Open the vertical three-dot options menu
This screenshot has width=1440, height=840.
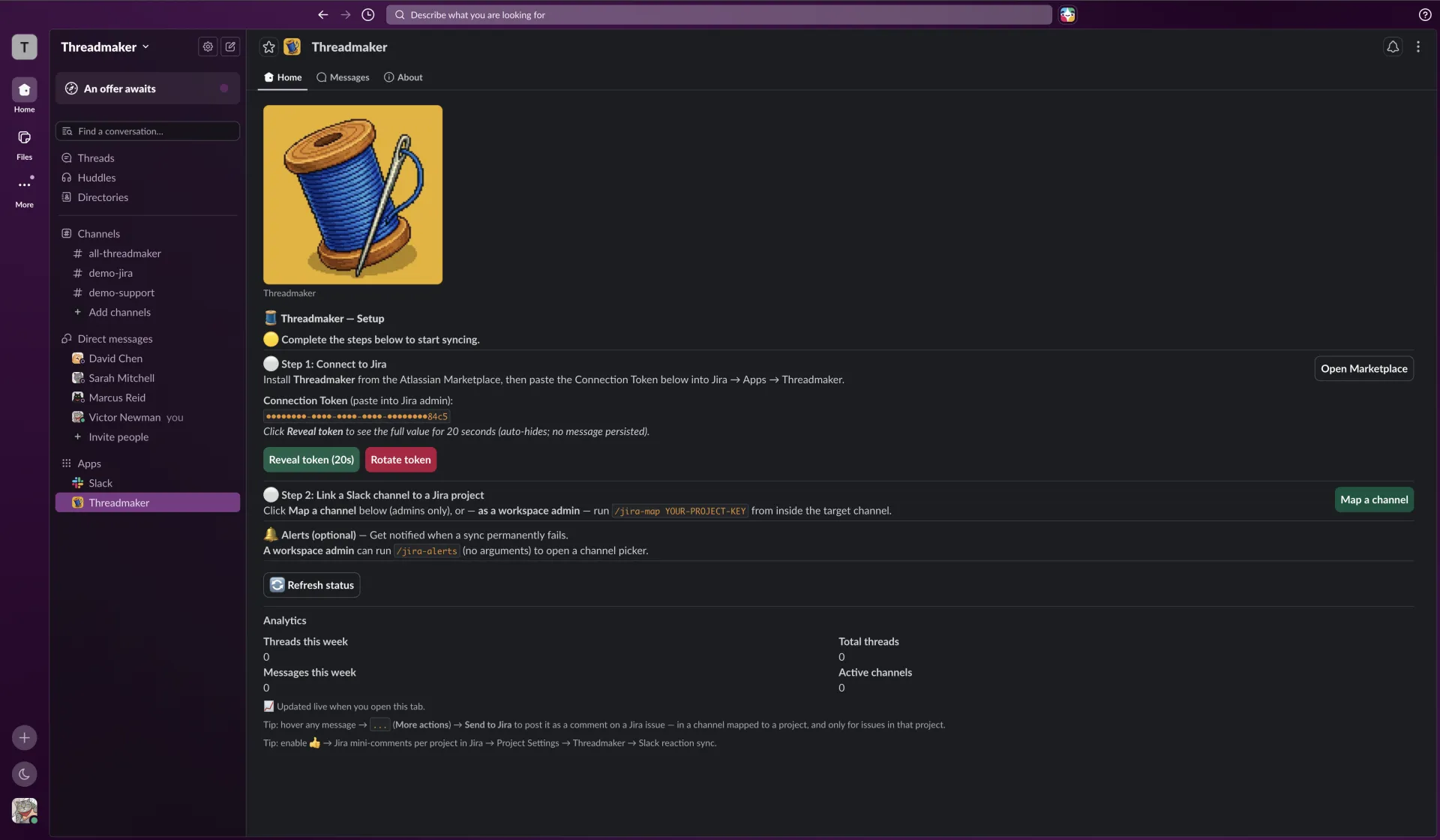point(1417,47)
